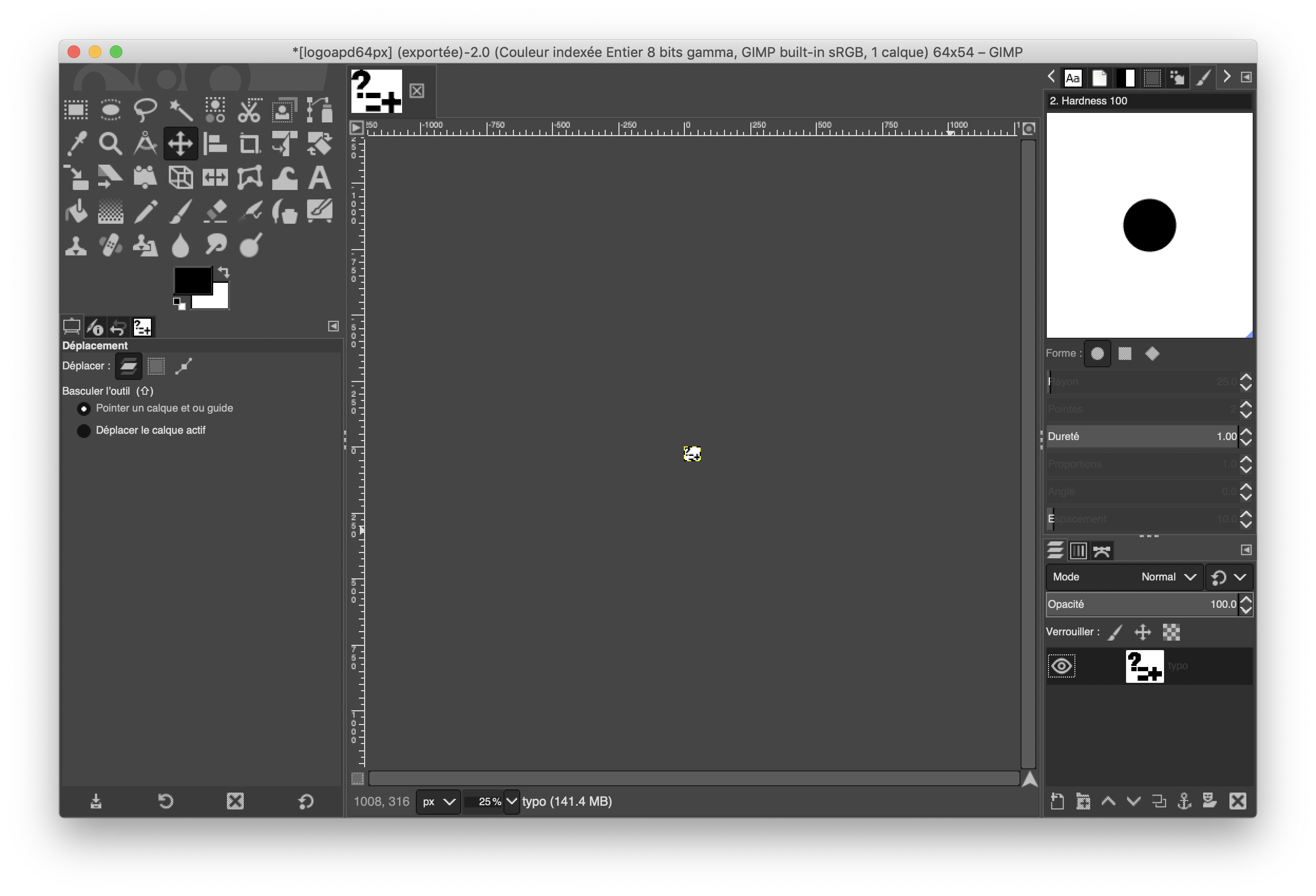Switch to the Channels tab

click(1078, 550)
